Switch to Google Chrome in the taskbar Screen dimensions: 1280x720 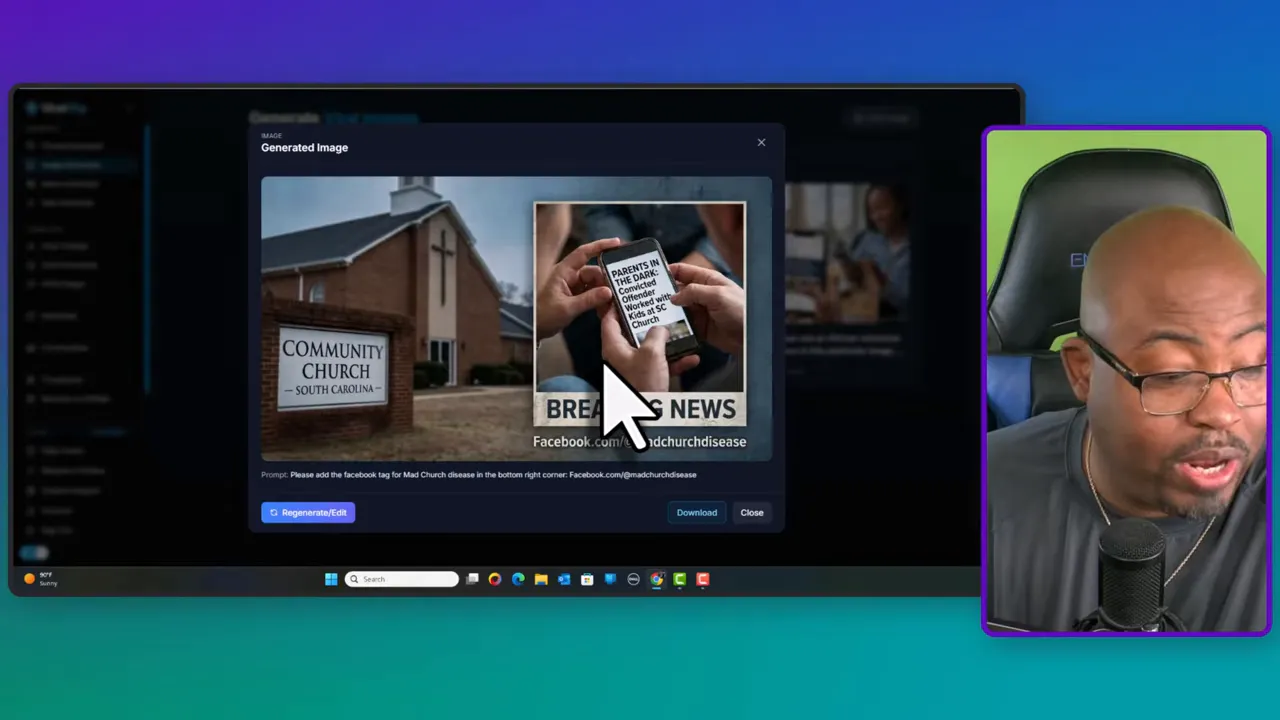pos(656,579)
